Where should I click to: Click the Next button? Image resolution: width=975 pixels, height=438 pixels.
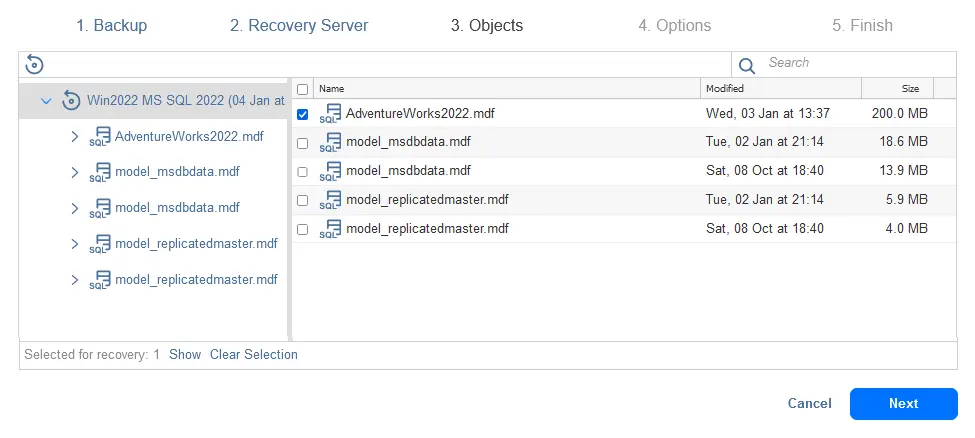coord(903,404)
